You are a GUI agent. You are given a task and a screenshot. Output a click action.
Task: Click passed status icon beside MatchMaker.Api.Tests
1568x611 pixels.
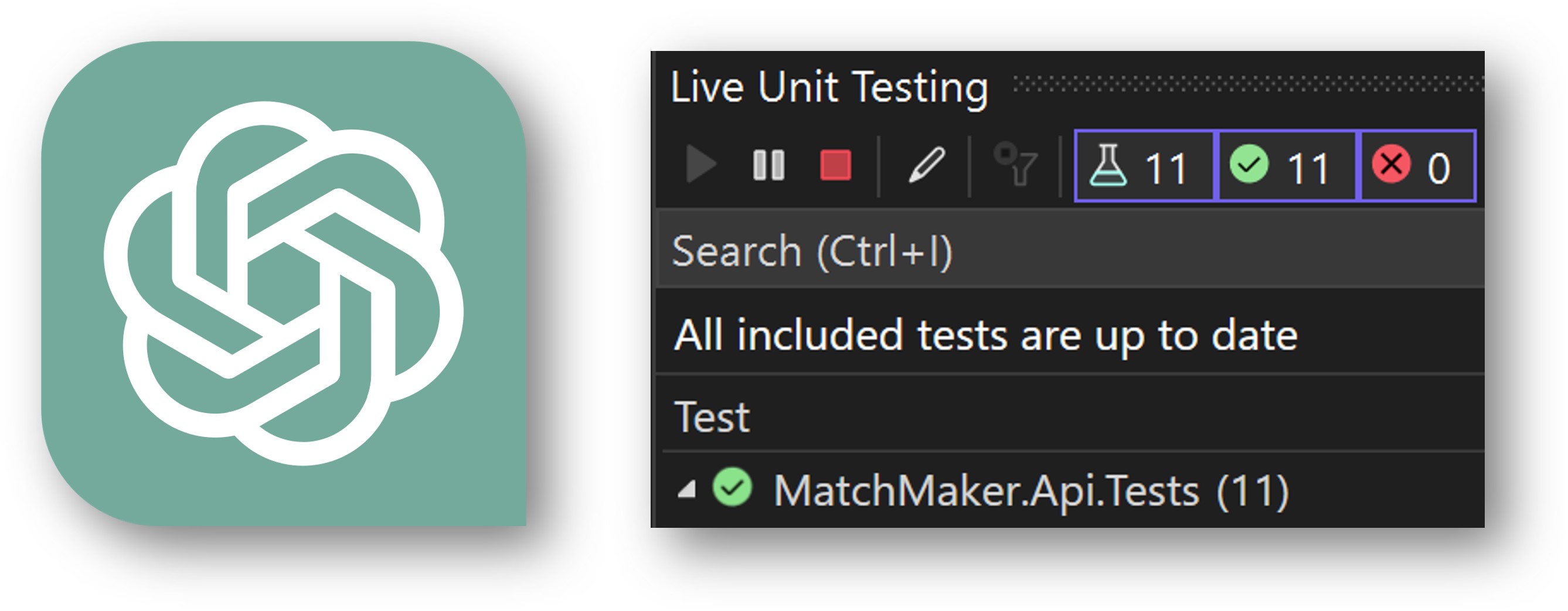[732, 487]
